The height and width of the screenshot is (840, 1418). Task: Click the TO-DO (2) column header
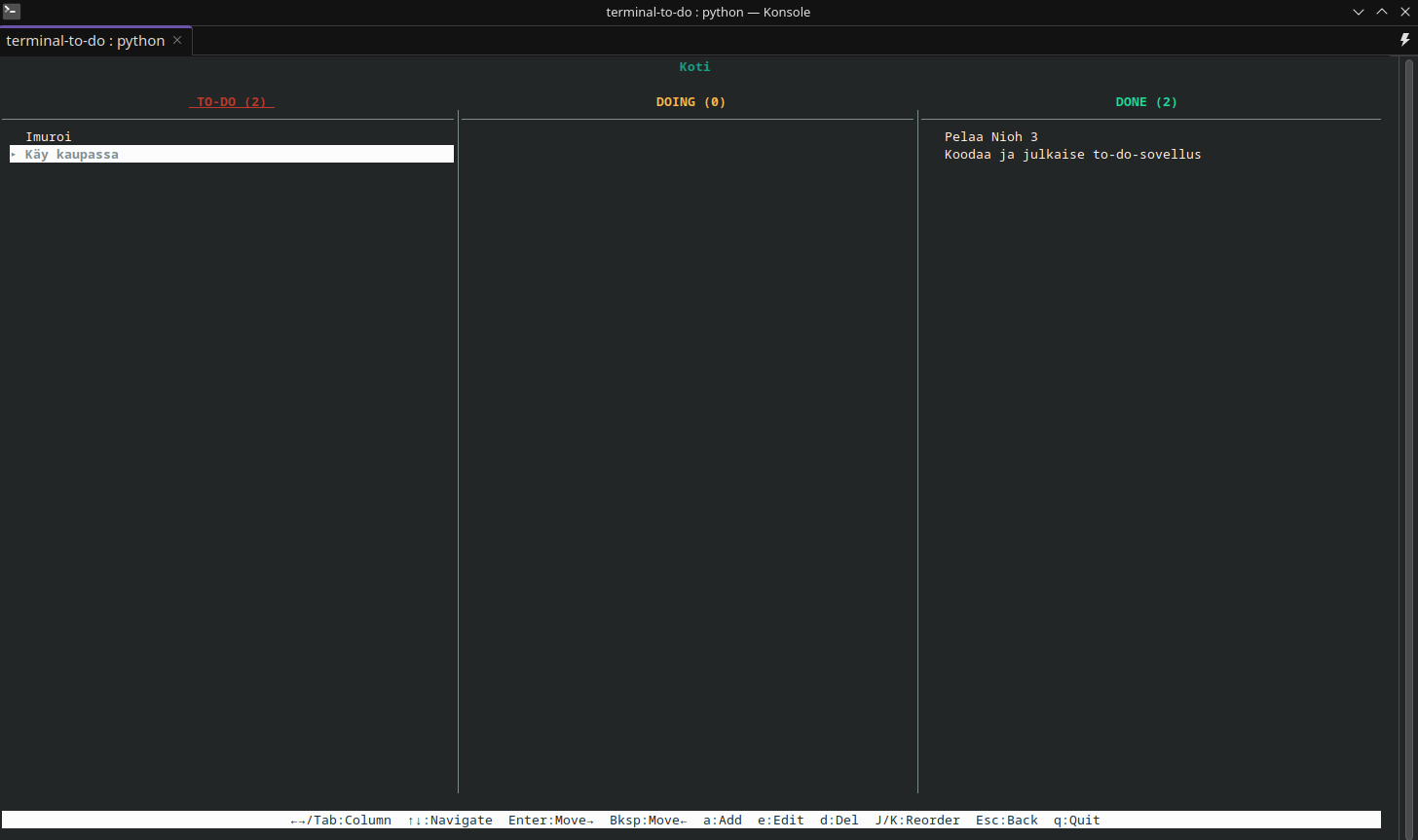click(x=231, y=102)
